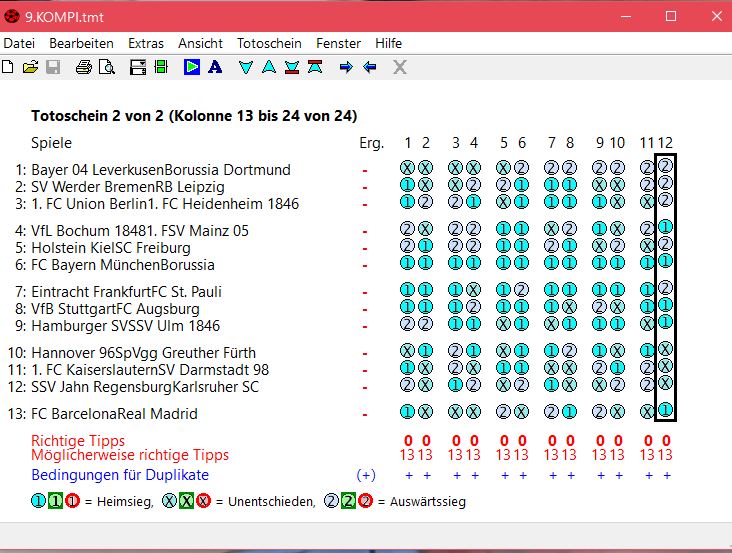Click the result dash for VfB Stuttgart
732x553 pixels.
pyautogui.click(x=365, y=309)
